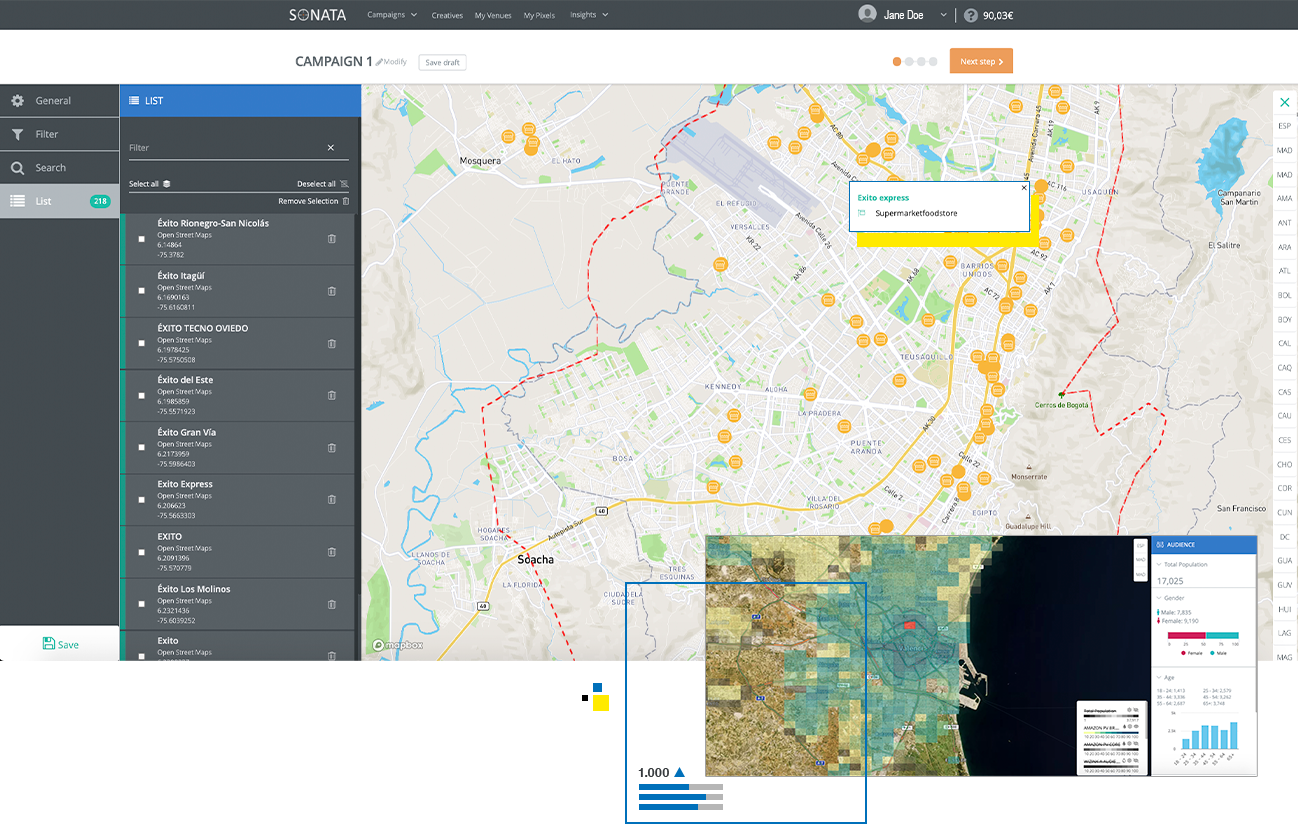Select the HUI region in the right strip
Viewport: 1298px width, 824px height.
point(1285,608)
